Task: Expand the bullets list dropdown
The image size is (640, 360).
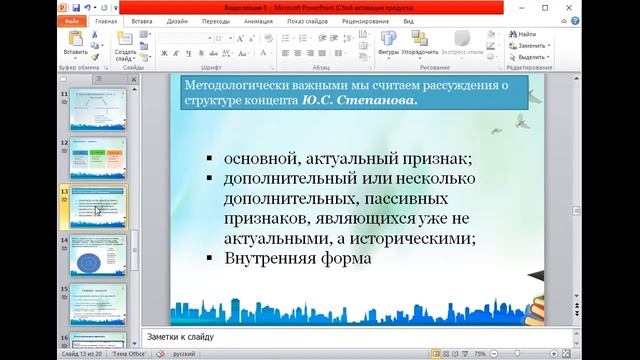Action: pyautogui.click(x=293, y=38)
